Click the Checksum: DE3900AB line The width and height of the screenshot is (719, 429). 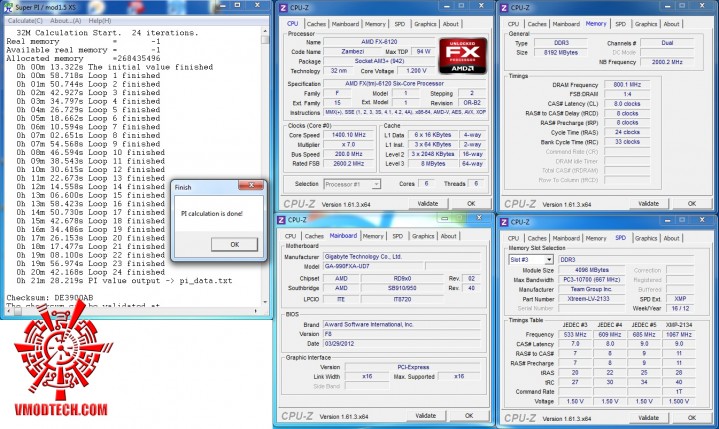(x=50, y=298)
